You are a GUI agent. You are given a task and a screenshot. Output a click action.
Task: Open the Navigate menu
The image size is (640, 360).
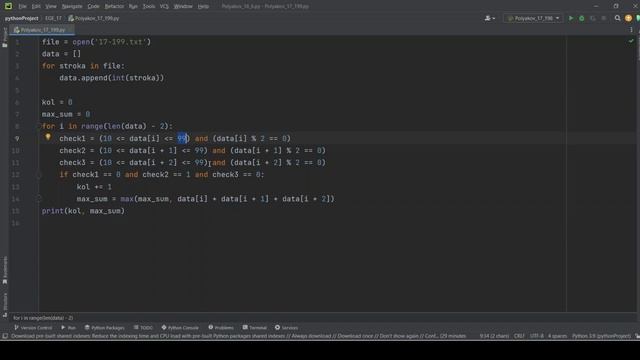[x=72, y=6]
